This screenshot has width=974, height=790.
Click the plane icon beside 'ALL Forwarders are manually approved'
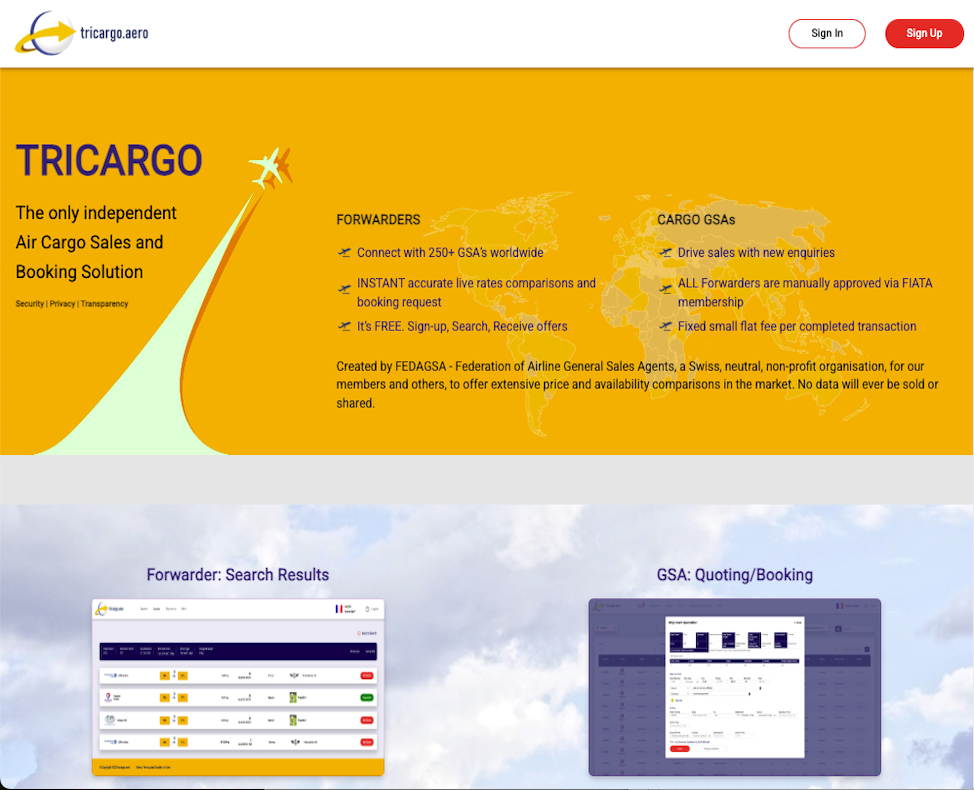click(665, 289)
